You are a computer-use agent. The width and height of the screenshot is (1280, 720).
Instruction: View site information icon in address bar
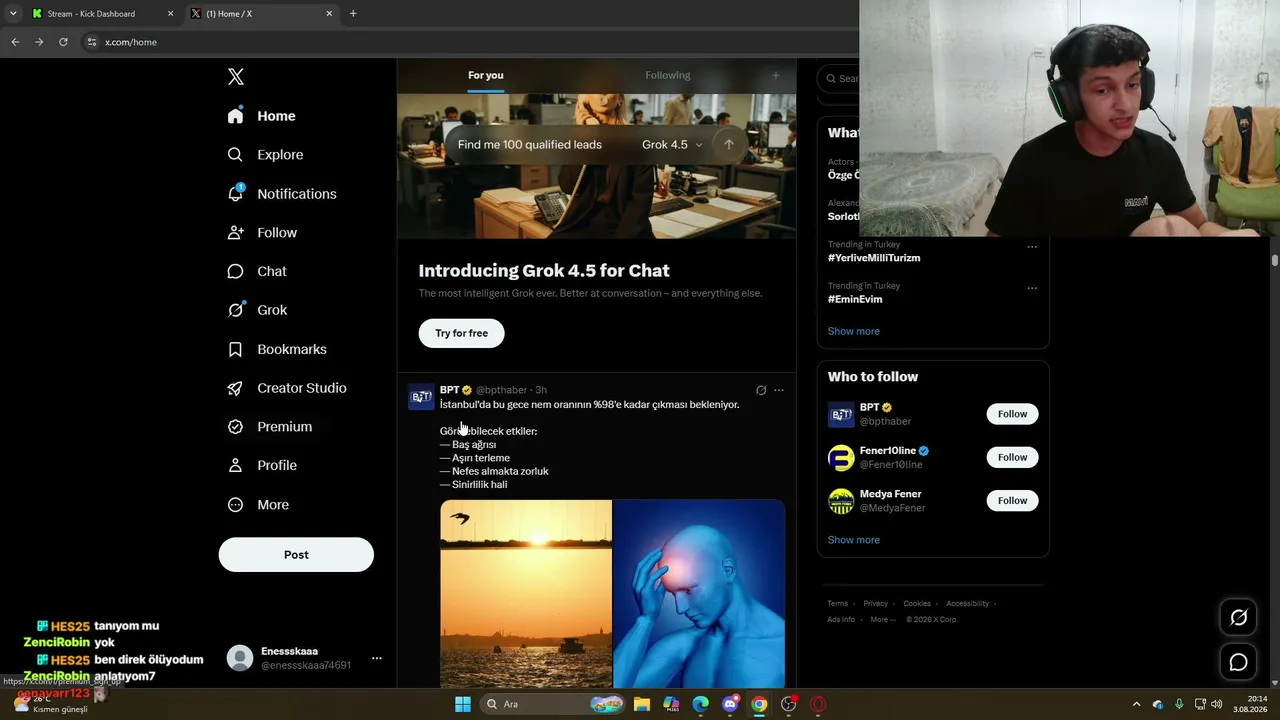pyautogui.click(x=92, y=42)
